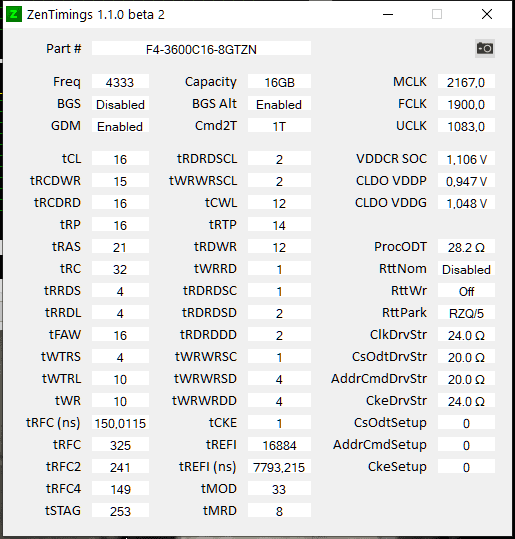Click the tRFC value 325

[x=120, y=444]
